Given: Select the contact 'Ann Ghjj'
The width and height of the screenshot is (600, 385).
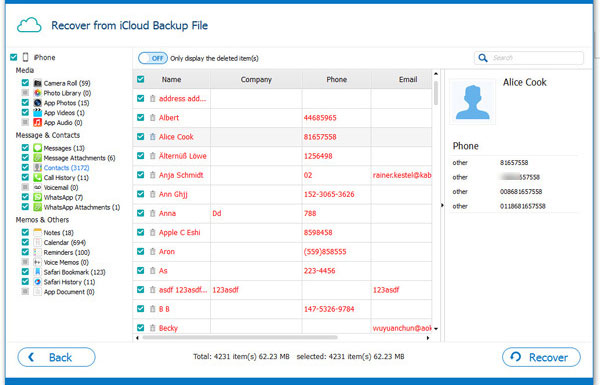Looking at the screenshot, I should (173, 194).
